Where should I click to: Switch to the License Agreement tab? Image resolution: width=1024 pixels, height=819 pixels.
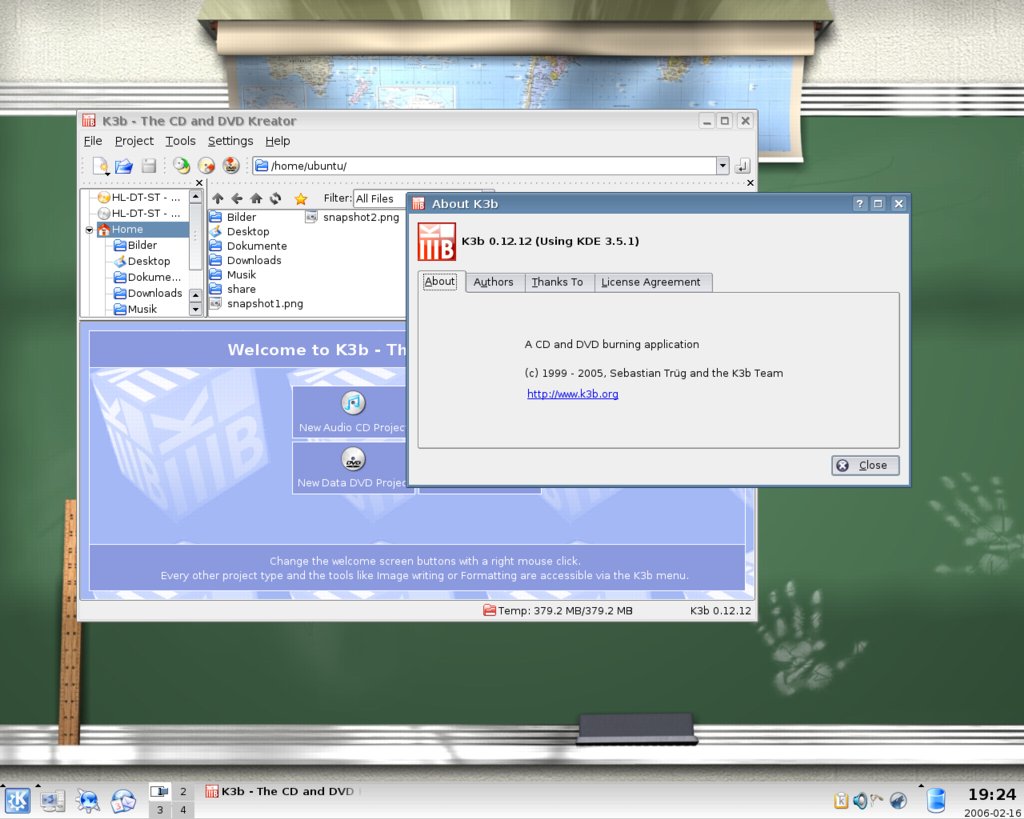pyautogui.click(x=650, y=282)
